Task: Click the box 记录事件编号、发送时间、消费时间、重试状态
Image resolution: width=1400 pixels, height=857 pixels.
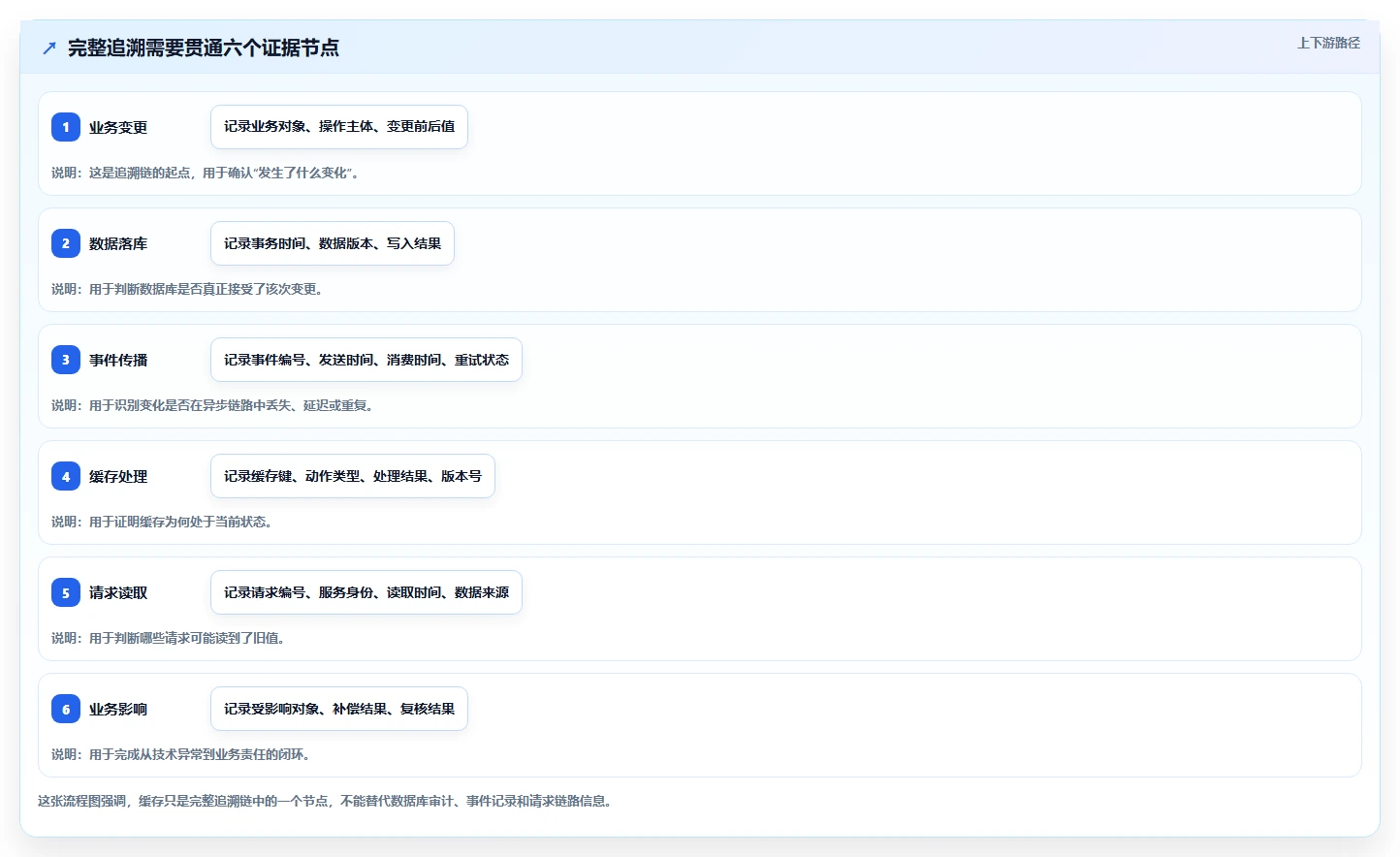Action: [x=366, y=360]
